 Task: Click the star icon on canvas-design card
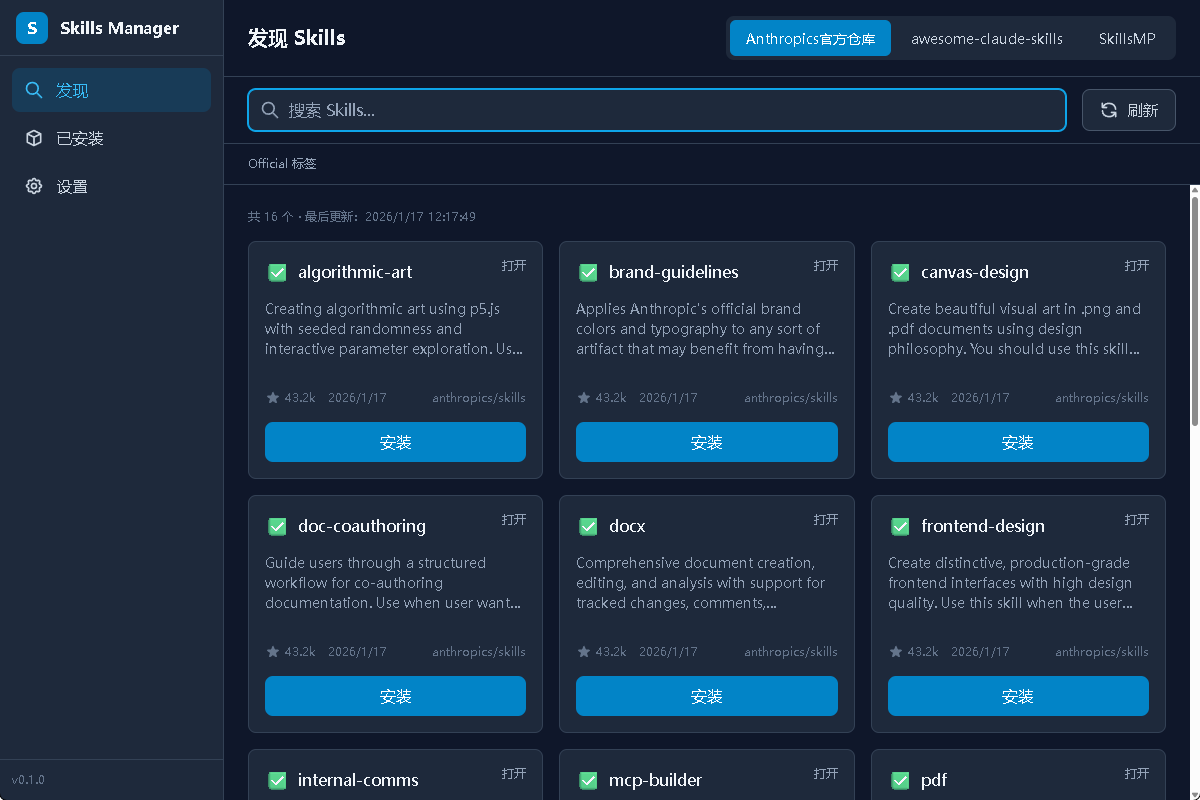coord(896,397)
